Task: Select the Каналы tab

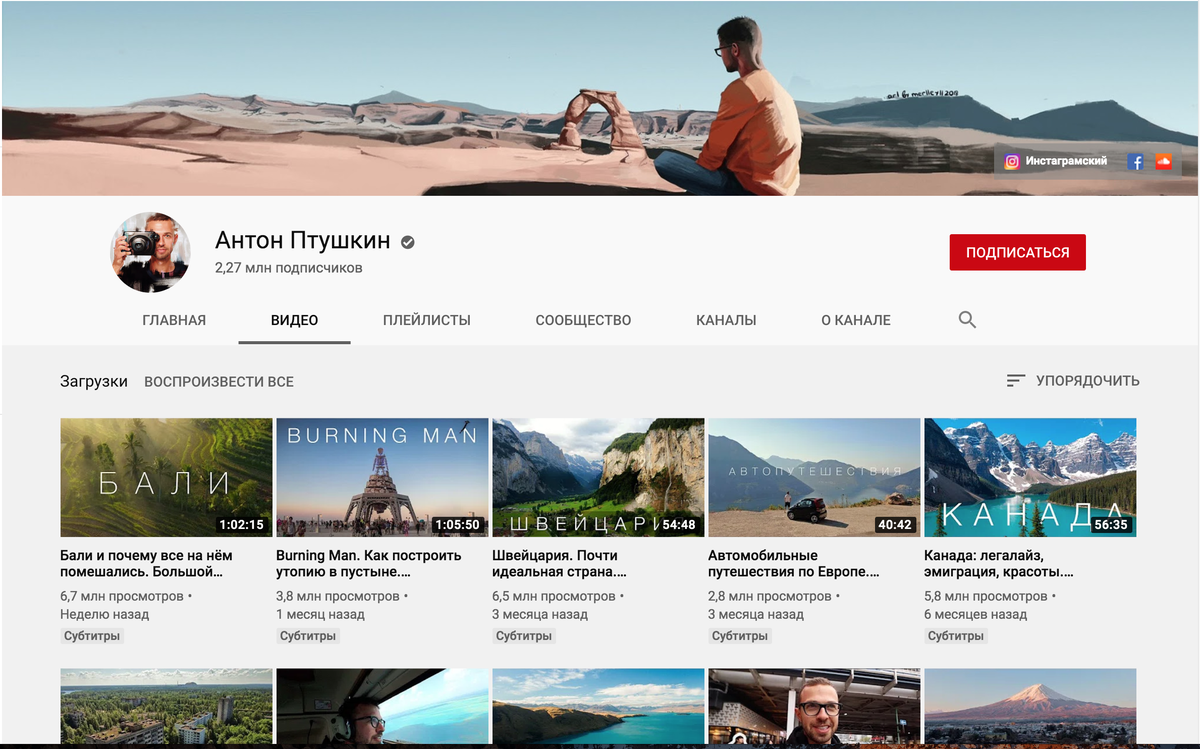Action: 725,319
